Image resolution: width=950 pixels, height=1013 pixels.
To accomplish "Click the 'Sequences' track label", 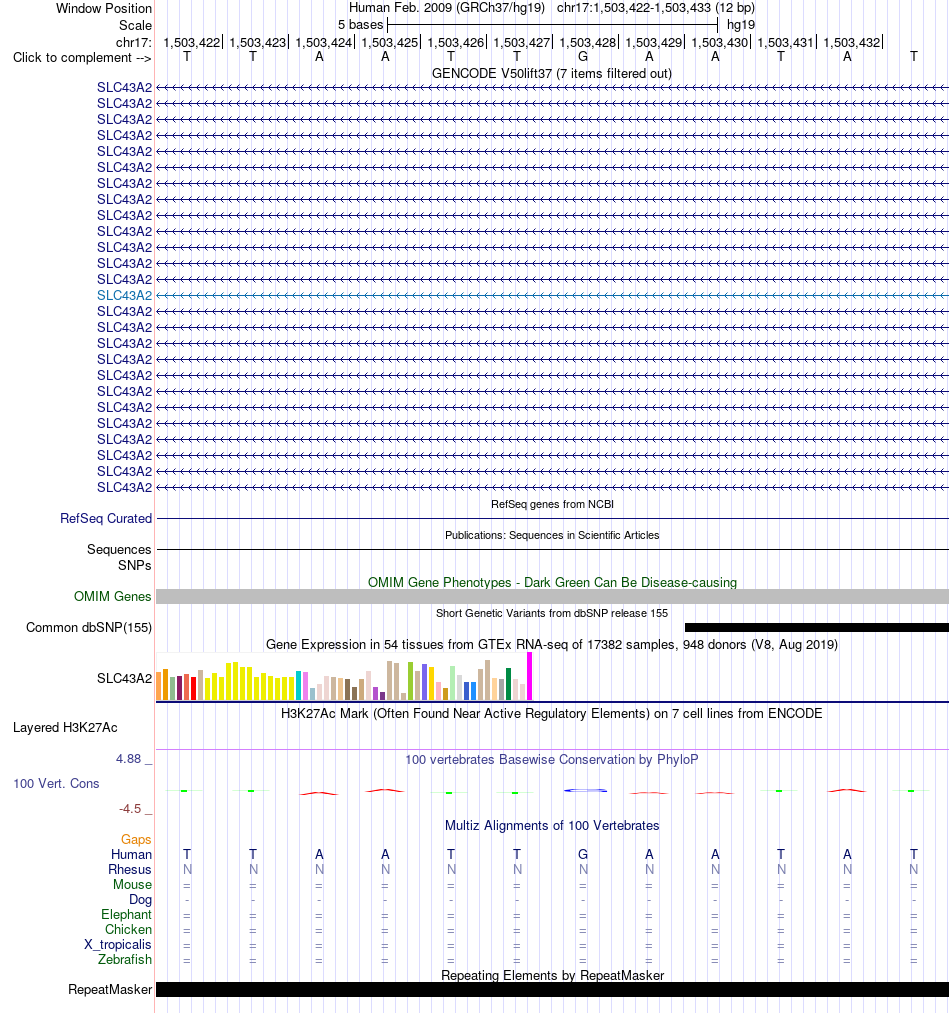I will tap(119, 549).
